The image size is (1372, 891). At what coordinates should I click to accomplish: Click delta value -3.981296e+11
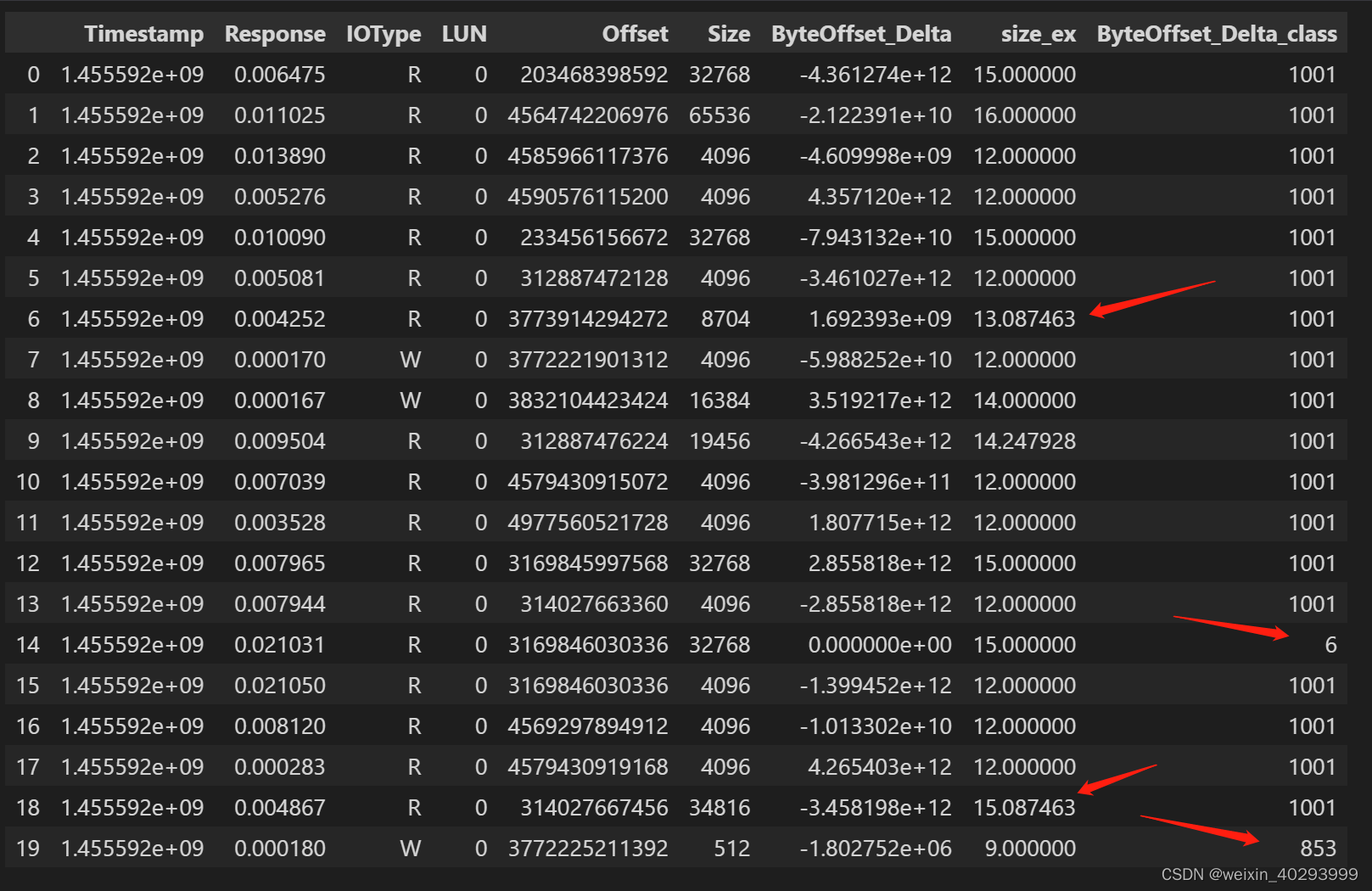pyautogui.click(x=876, y=482)
